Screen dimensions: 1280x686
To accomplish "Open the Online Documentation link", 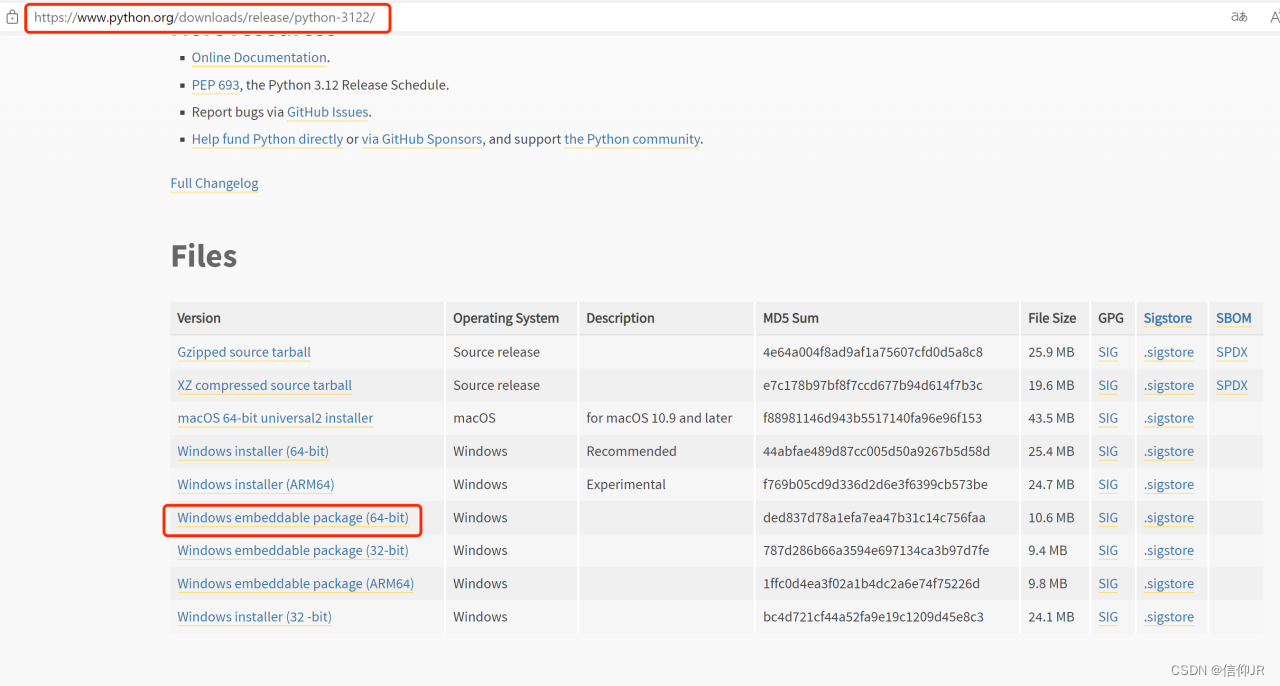I will (259, 57).
